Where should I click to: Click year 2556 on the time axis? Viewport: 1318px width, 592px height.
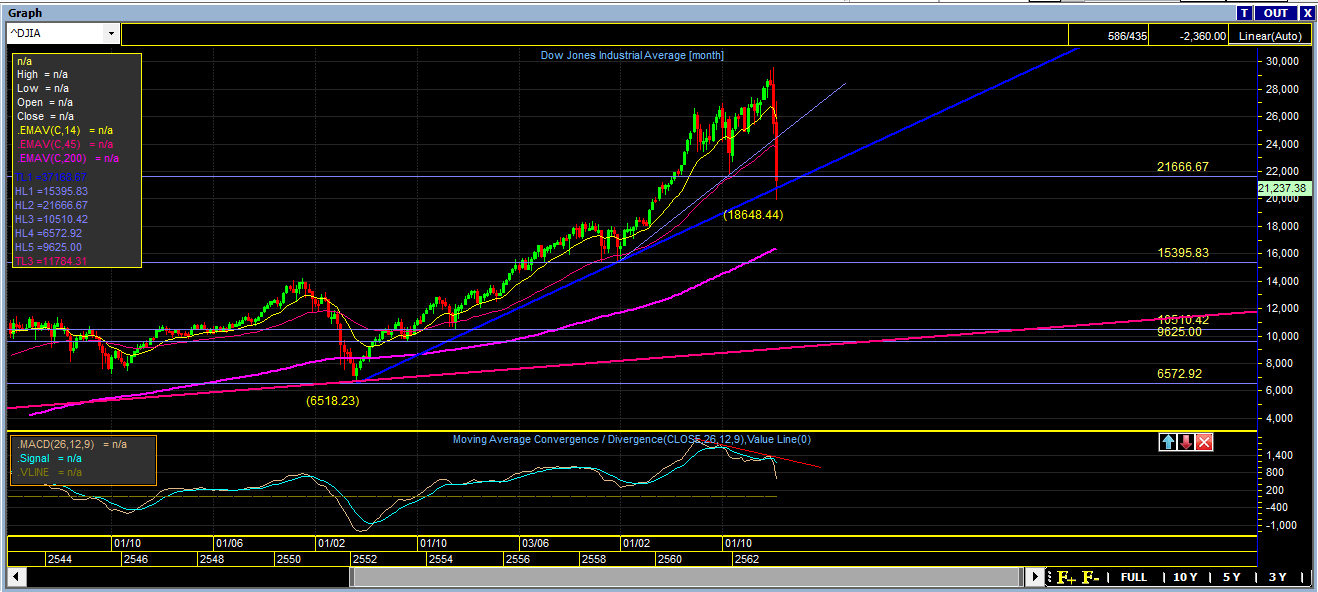pyautogui.click(x=518, y=559)
